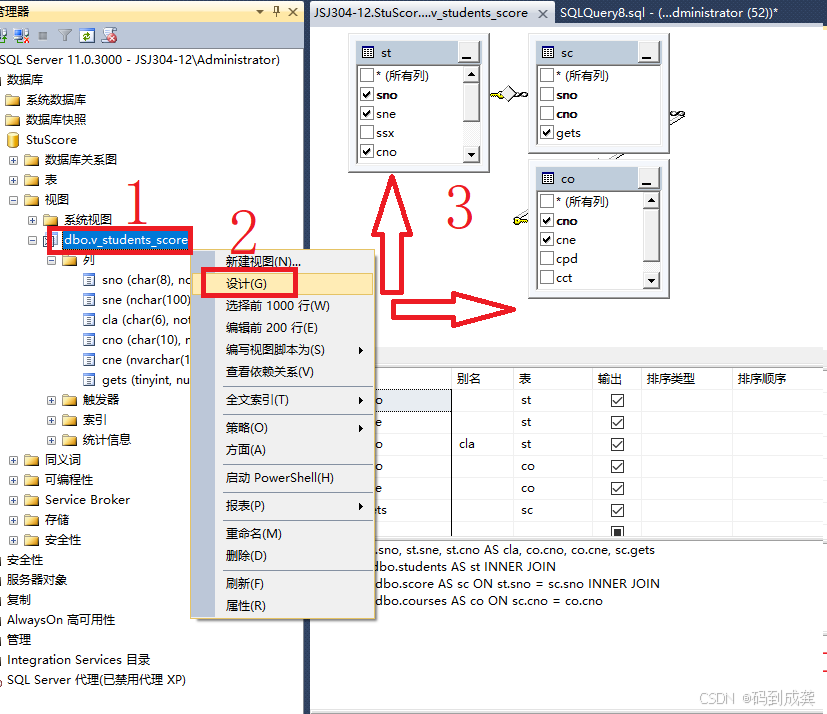Select the dbo.v_students_score view node

point(126,240)
